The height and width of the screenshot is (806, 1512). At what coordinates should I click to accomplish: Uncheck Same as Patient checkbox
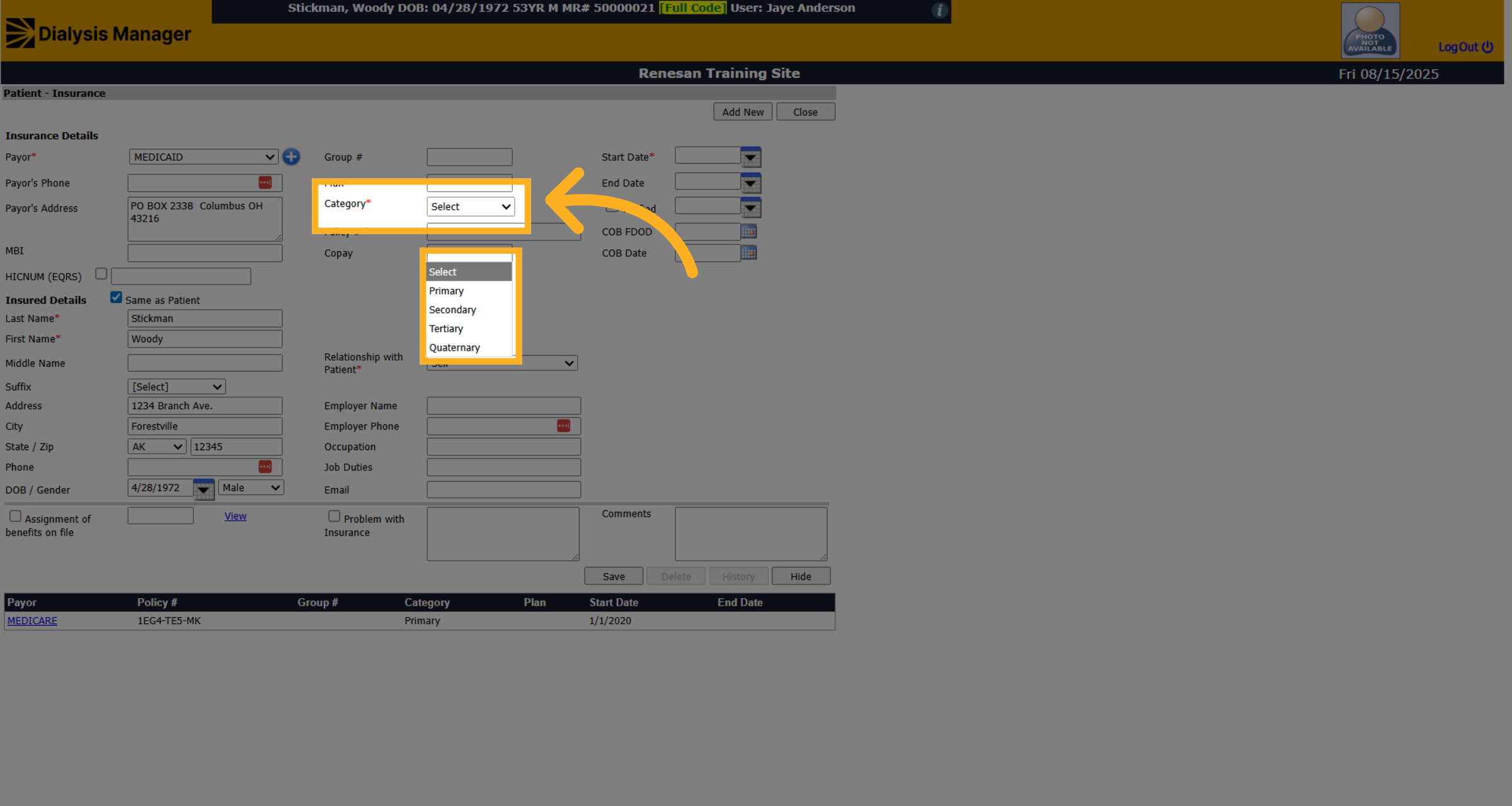(116, 297)
